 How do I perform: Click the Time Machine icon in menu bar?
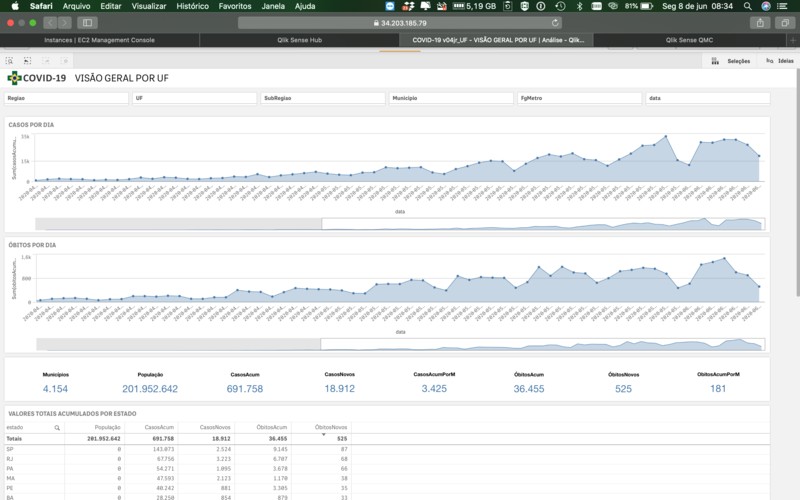(x=560, y=6)
